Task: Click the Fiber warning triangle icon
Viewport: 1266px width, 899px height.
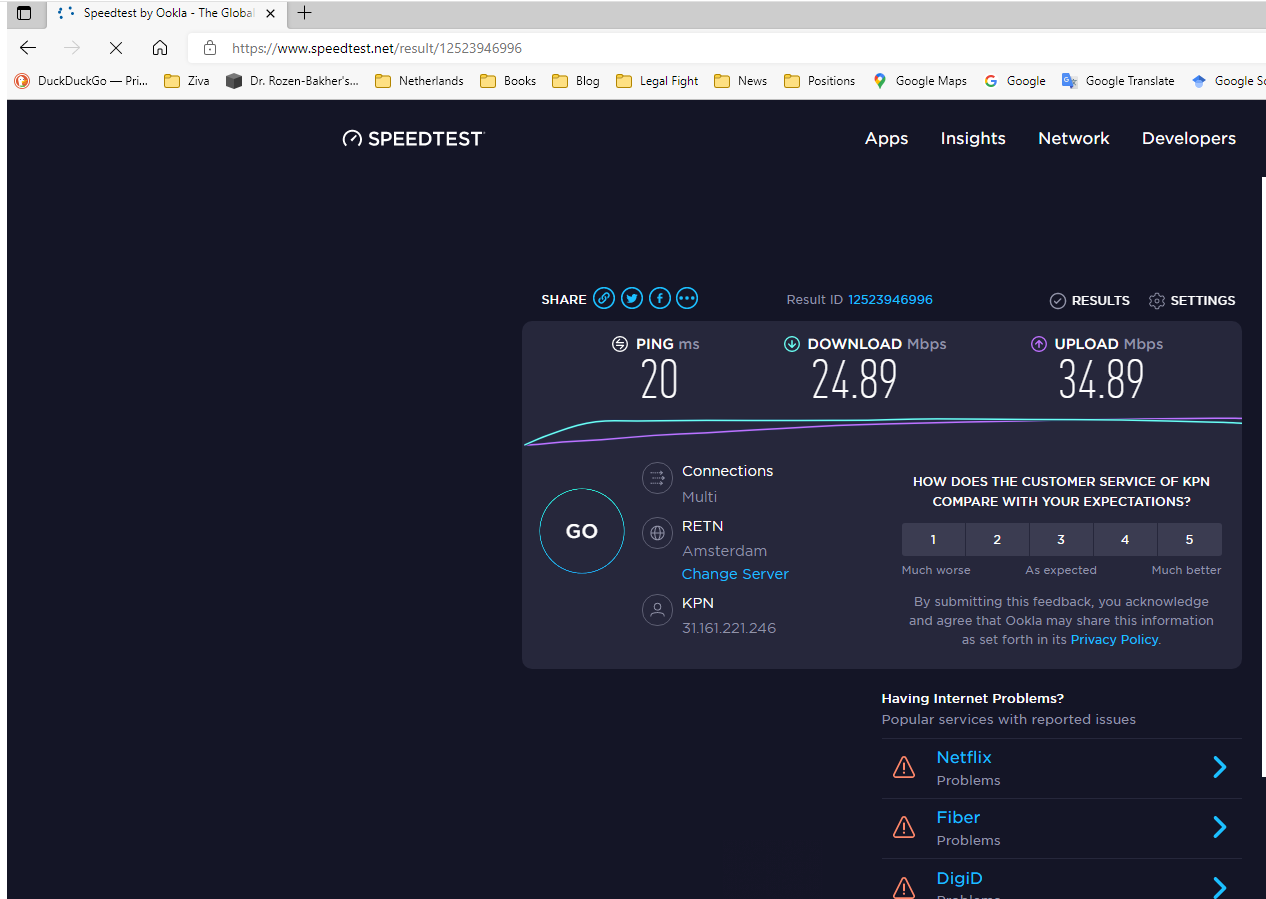Action: tap(904, 827)
